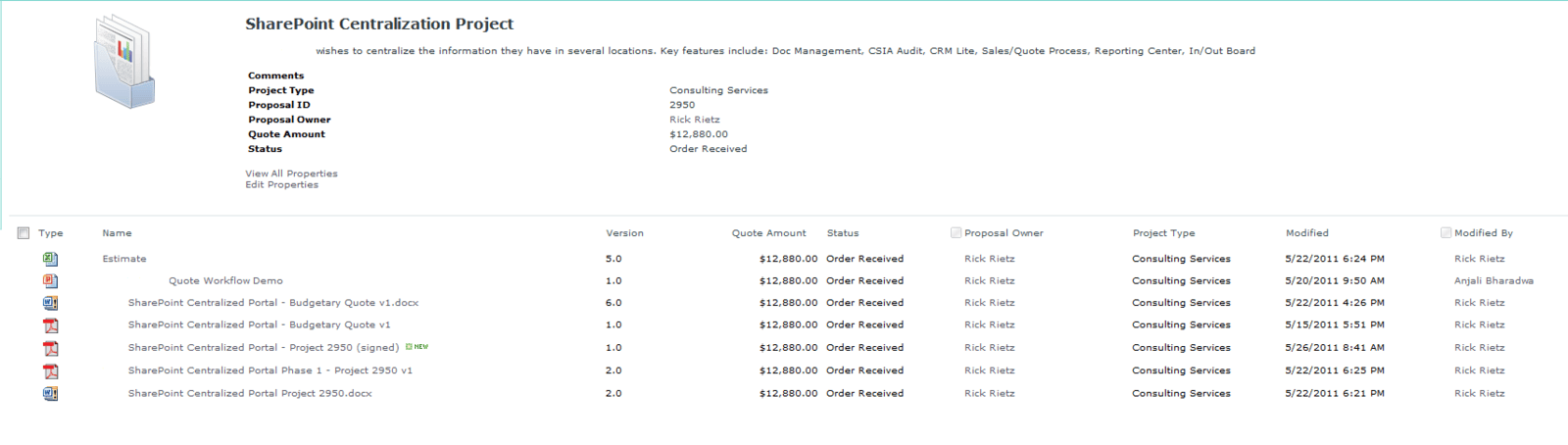Viewport: 1568px width, 445px height.
Task: Toggle the Proposal Owner column checkbox
Action: (955, 233)
